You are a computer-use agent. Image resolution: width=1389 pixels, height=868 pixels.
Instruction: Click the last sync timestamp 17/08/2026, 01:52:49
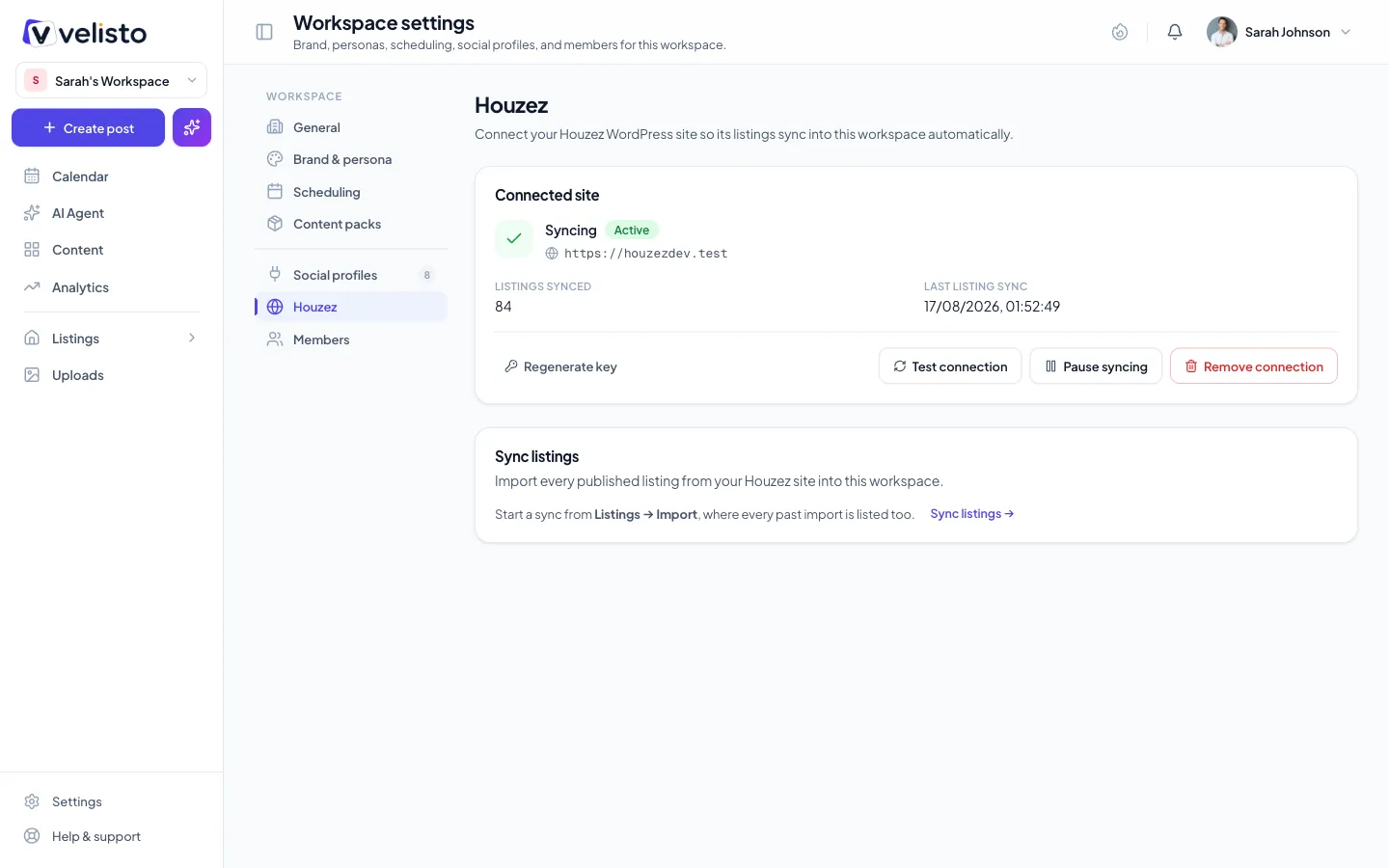(992, 307)
